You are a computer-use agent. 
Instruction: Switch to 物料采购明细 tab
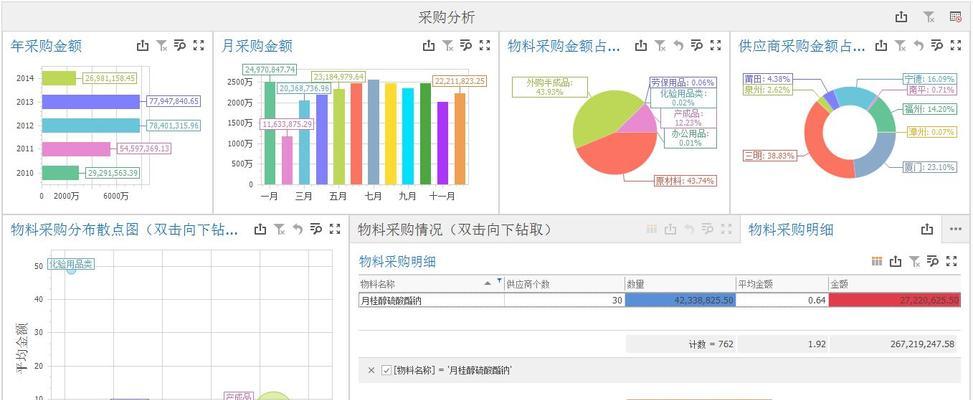point(791,230)
